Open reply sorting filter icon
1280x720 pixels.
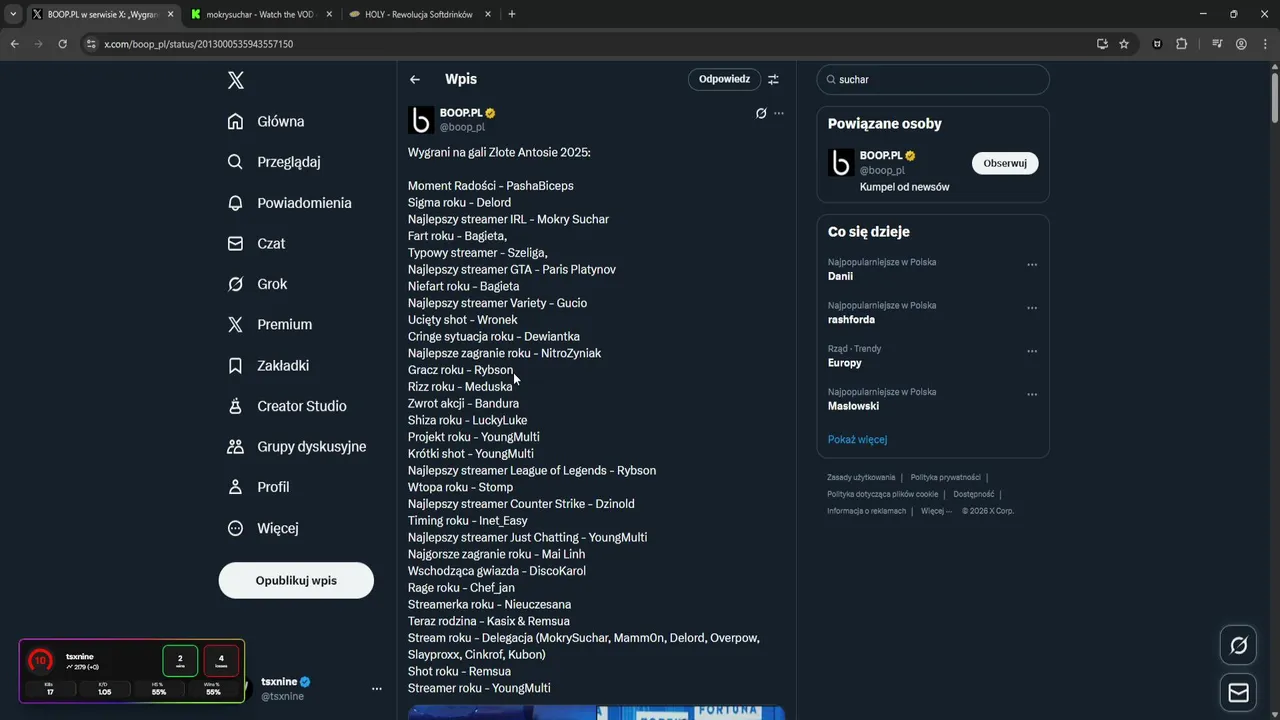click(x=773, y=79)
